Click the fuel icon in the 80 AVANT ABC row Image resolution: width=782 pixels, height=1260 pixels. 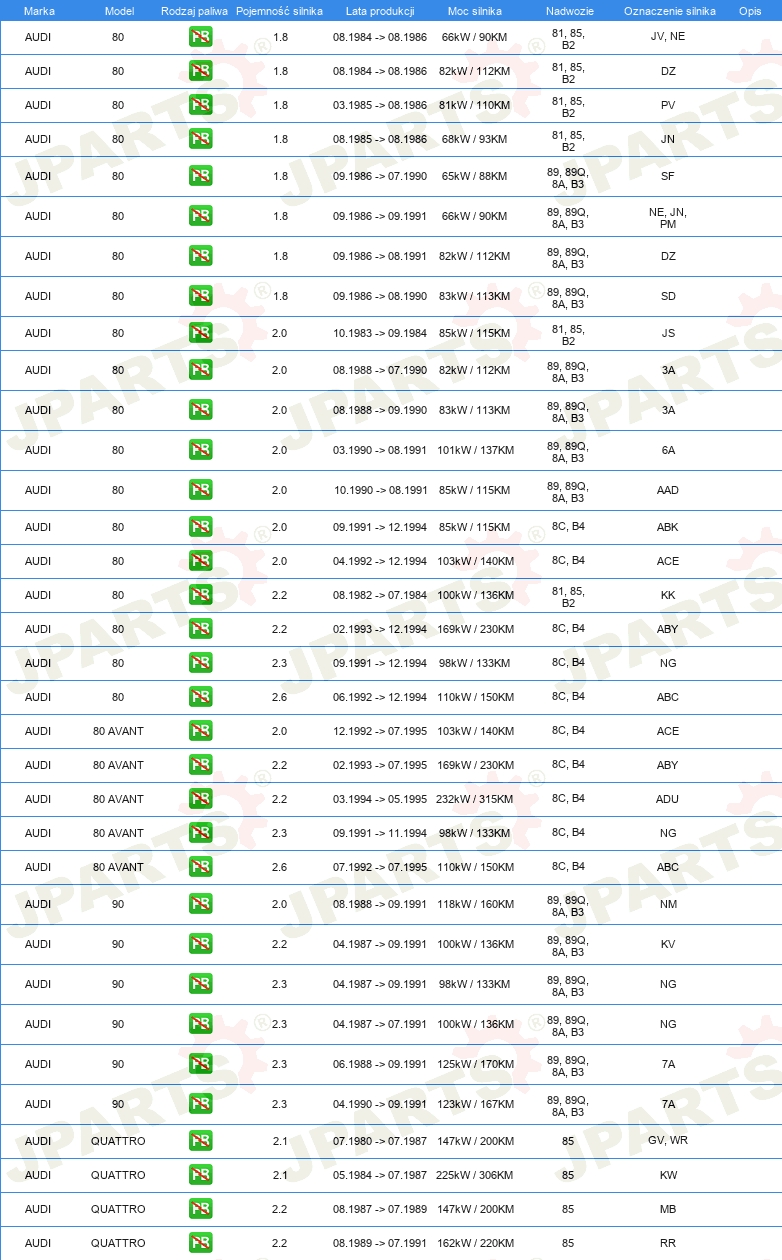200,867
